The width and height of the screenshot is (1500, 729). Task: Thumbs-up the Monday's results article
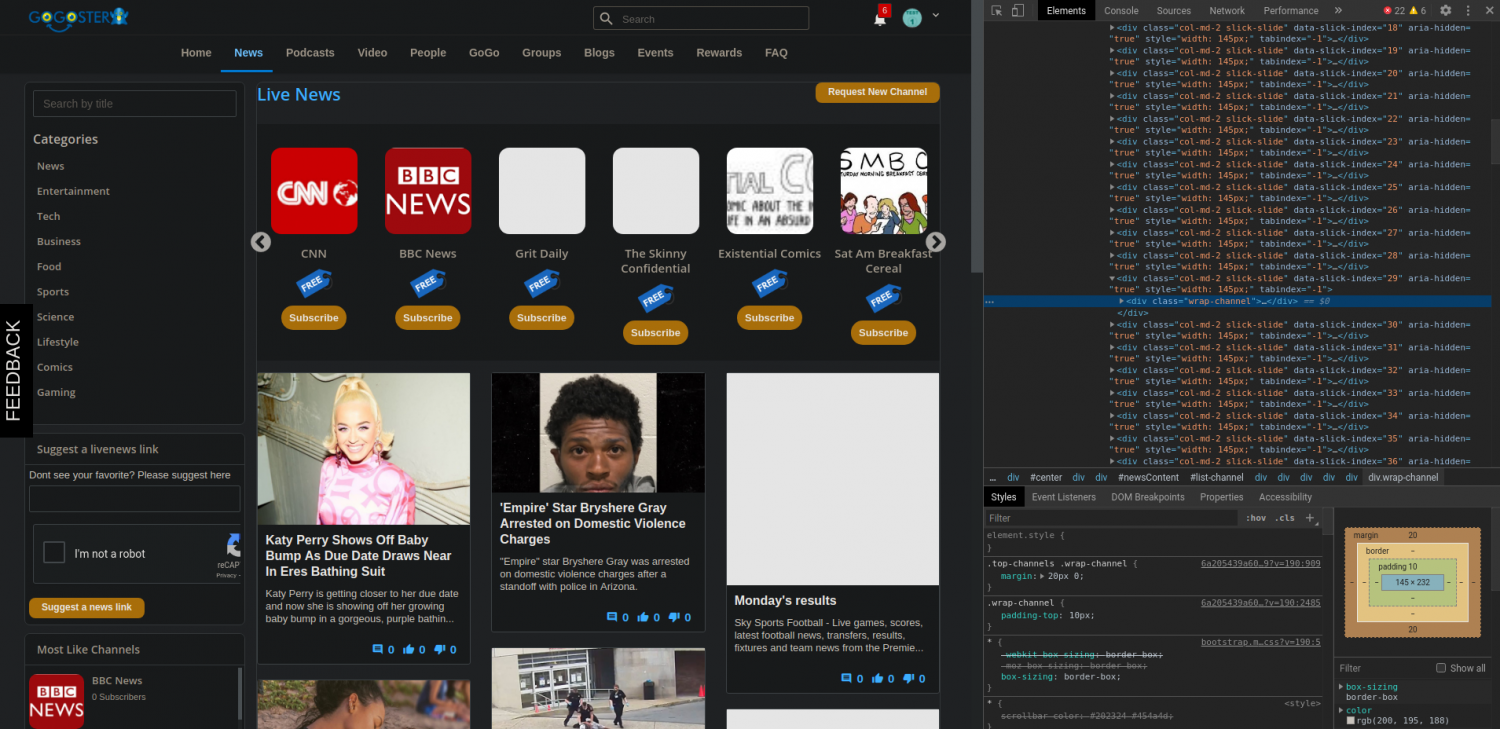coord(878,678)
